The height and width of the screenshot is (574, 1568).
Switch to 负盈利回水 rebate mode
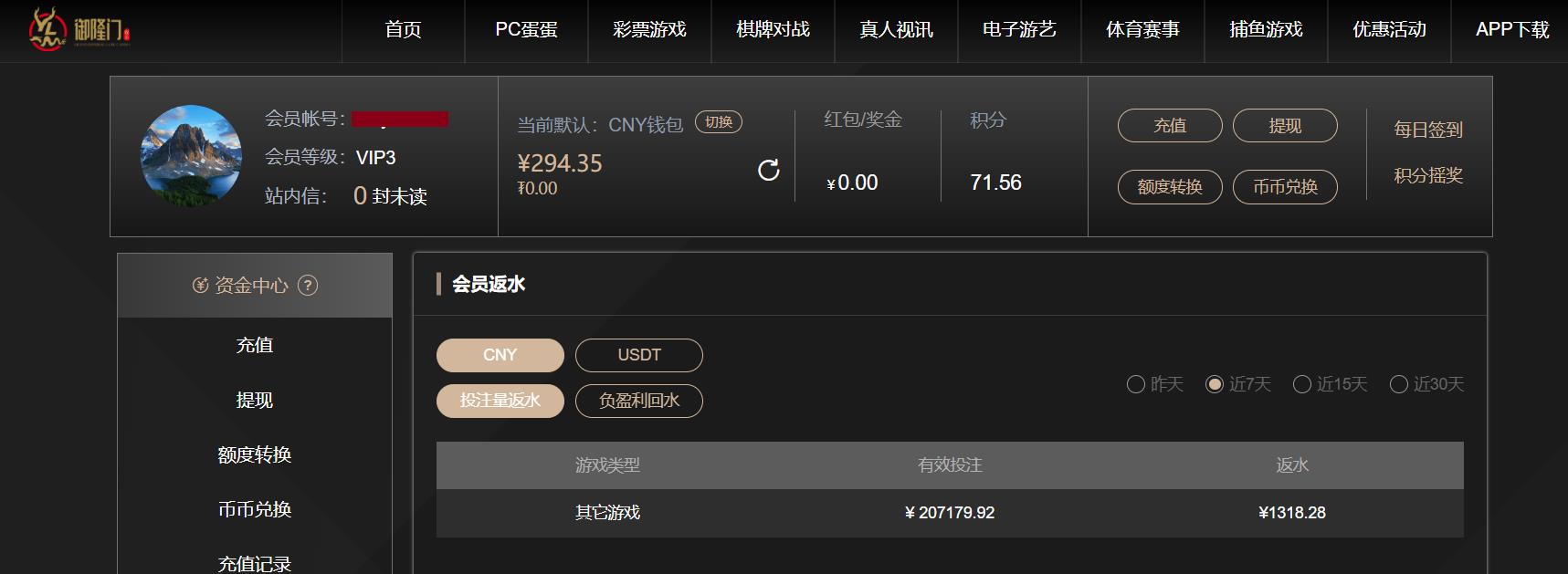[x=638, y=401]
